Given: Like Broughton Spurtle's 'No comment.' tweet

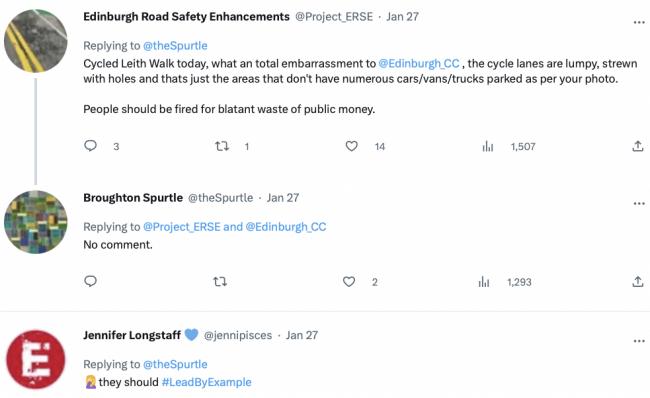Looking at the screenshot, I should click(x=349, y=282).
